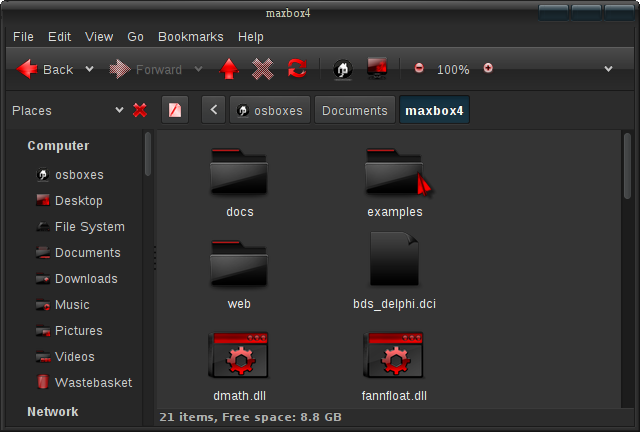Click the Stop loading icon
640x432 pixels.
click(263, 69)
